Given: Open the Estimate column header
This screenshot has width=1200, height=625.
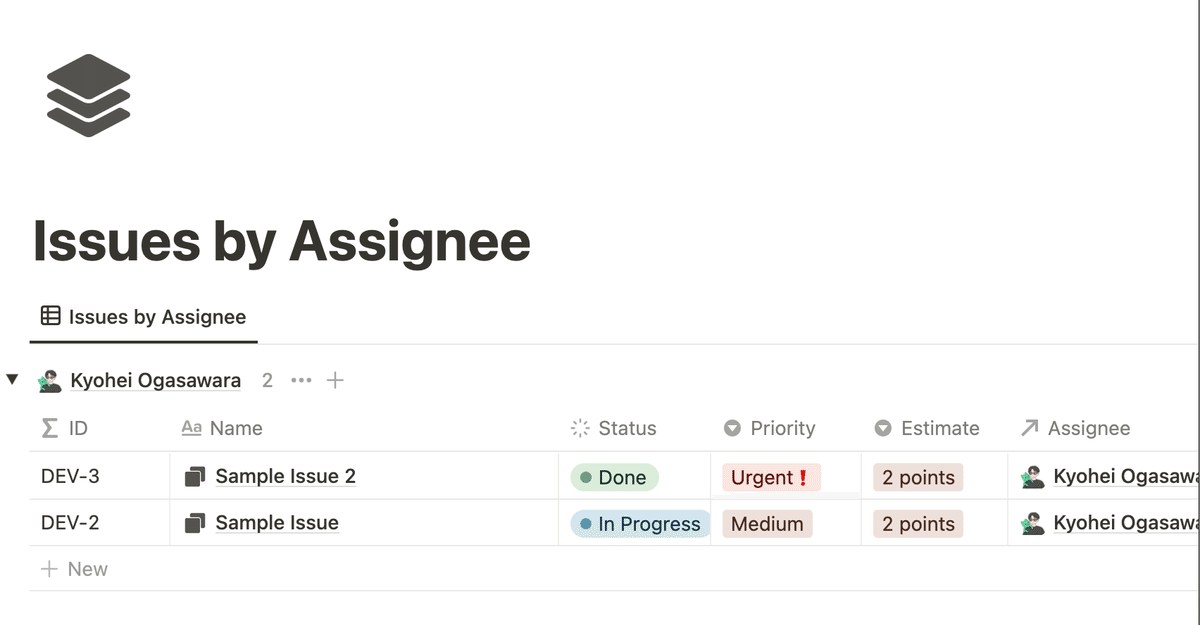Looking at the screenshot, I should [x=926, y=428].
